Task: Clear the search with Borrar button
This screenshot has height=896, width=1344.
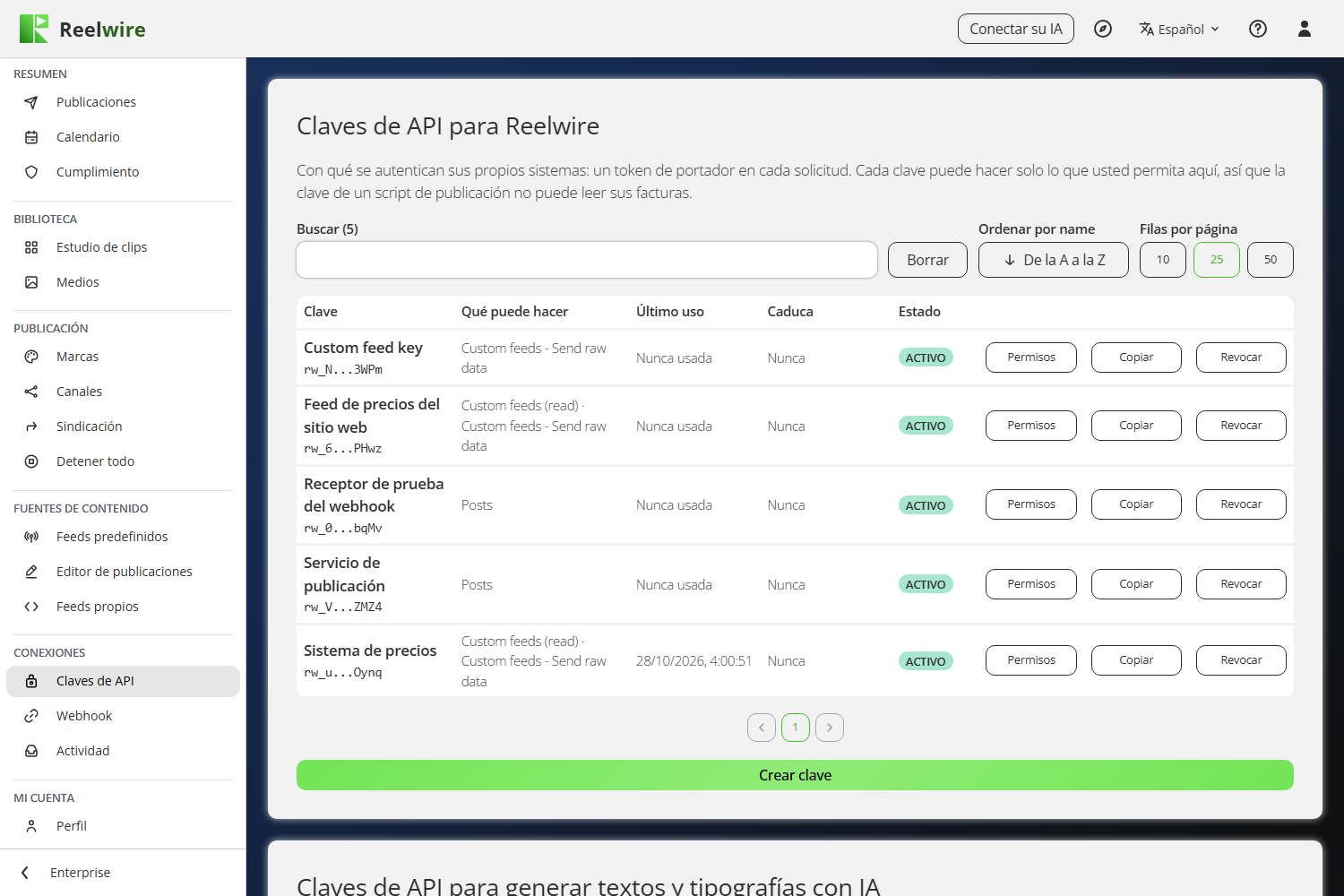Action: (927, 260)
